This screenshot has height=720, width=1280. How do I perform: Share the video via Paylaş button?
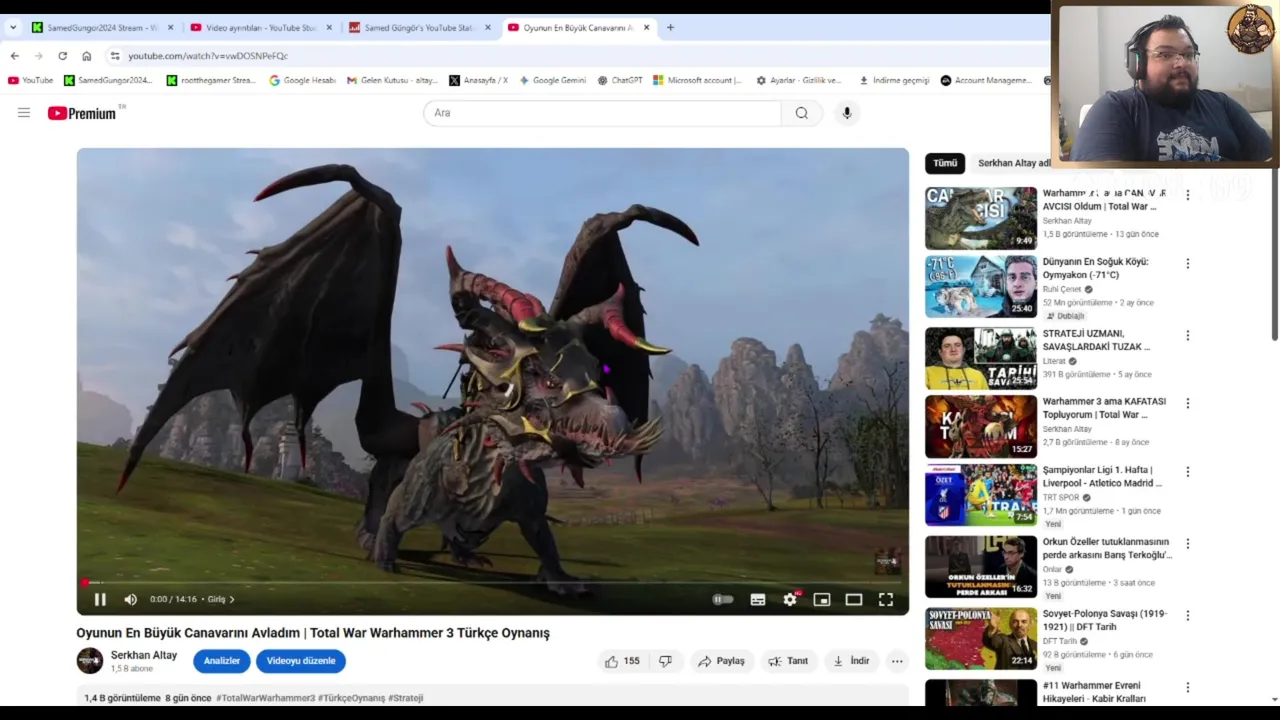click(721, 661)
